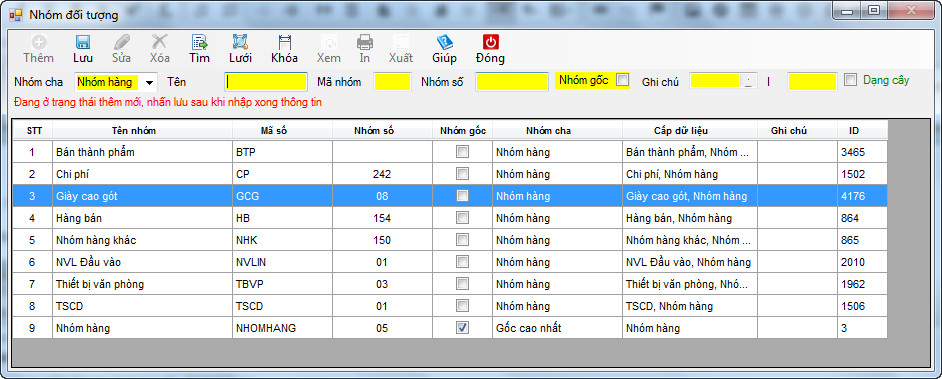Toggle Nhóm gốc checkbox for Bán thành phẩm row

(x=462, y=152)
